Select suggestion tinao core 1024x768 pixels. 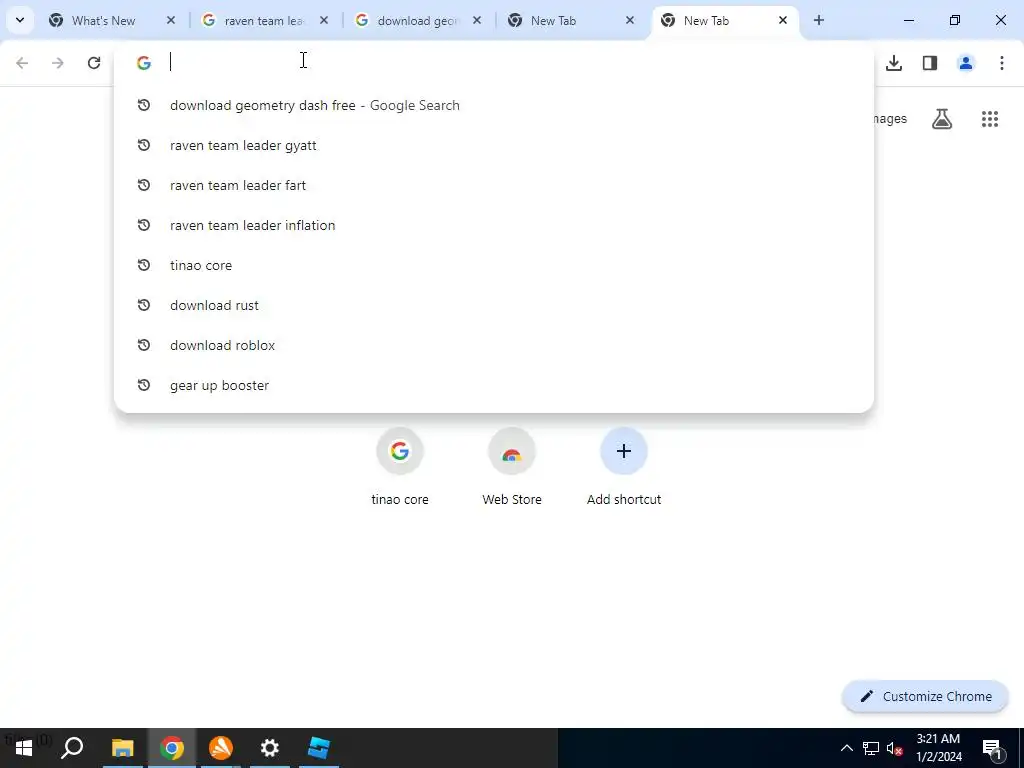(x=494, y=265)
